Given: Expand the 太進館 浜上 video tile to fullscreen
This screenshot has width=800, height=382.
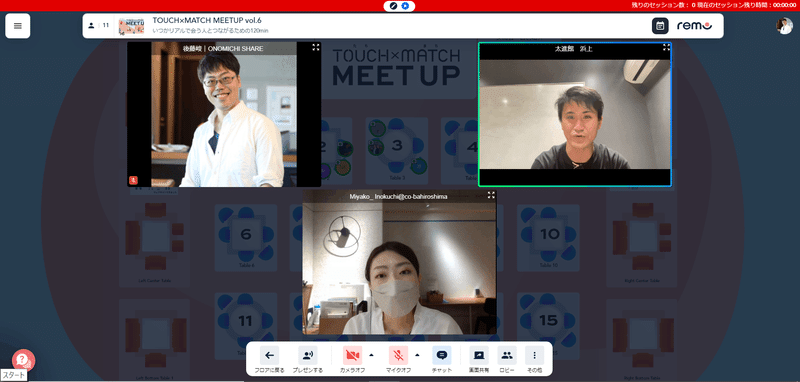Looking at the screenshot, I should click(x=666, y=47).
